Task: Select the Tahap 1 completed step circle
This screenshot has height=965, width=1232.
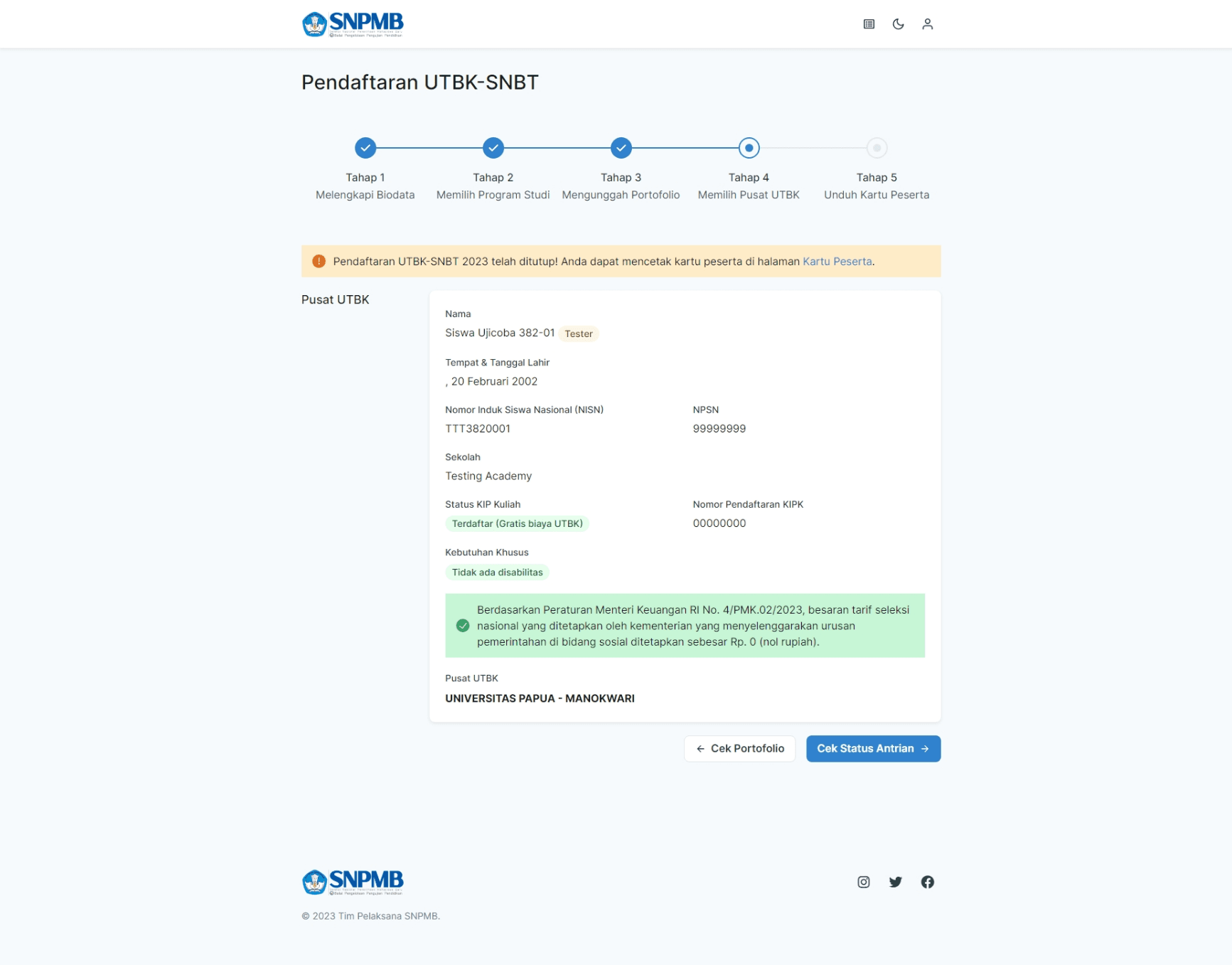Action: 365,148
